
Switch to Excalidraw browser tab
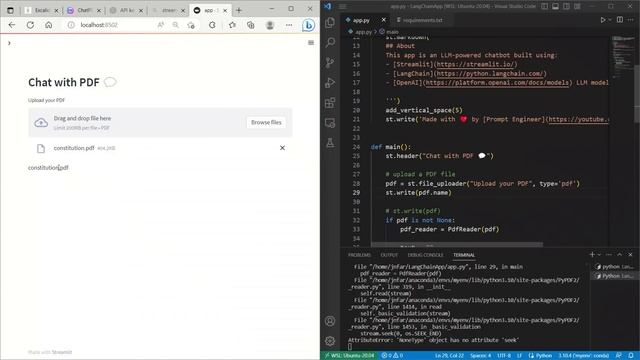pyautogui.click(x=42, y=10)
